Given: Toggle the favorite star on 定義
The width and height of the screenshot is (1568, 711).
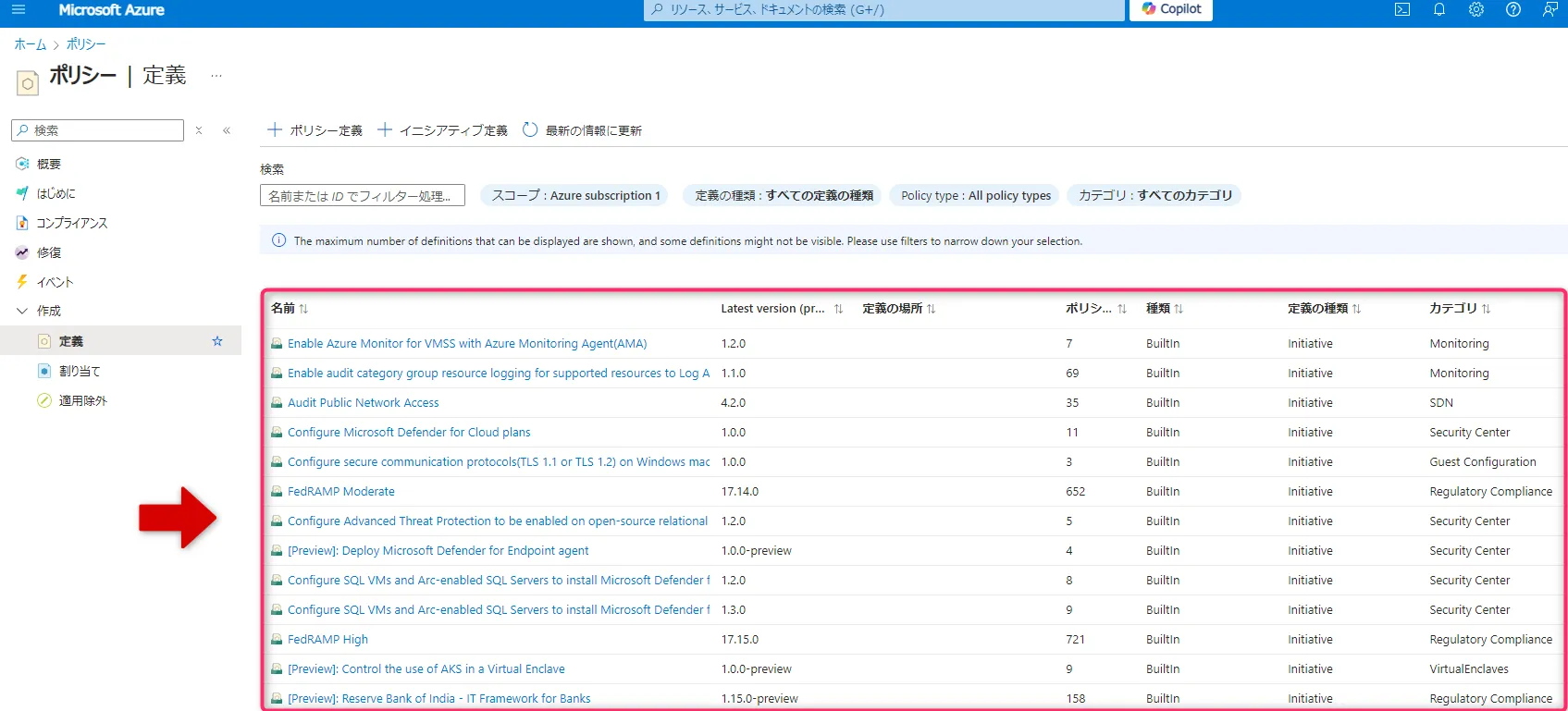Looking at the screenshot, I should point(217,341).
